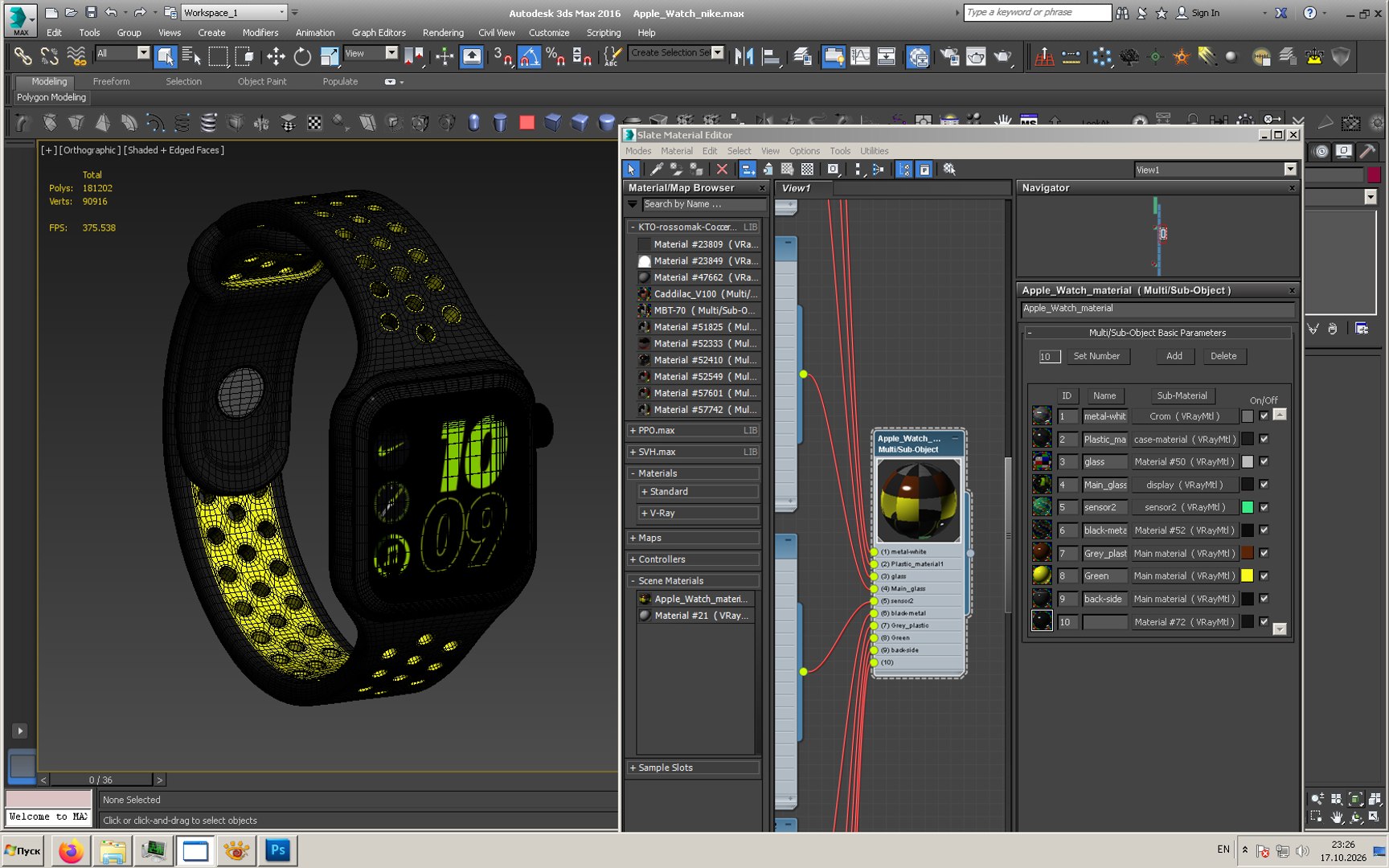The width and height of the screenshot is (1389, 868).
Task: Expand the Maps group
Action: (x=693, y=538)
